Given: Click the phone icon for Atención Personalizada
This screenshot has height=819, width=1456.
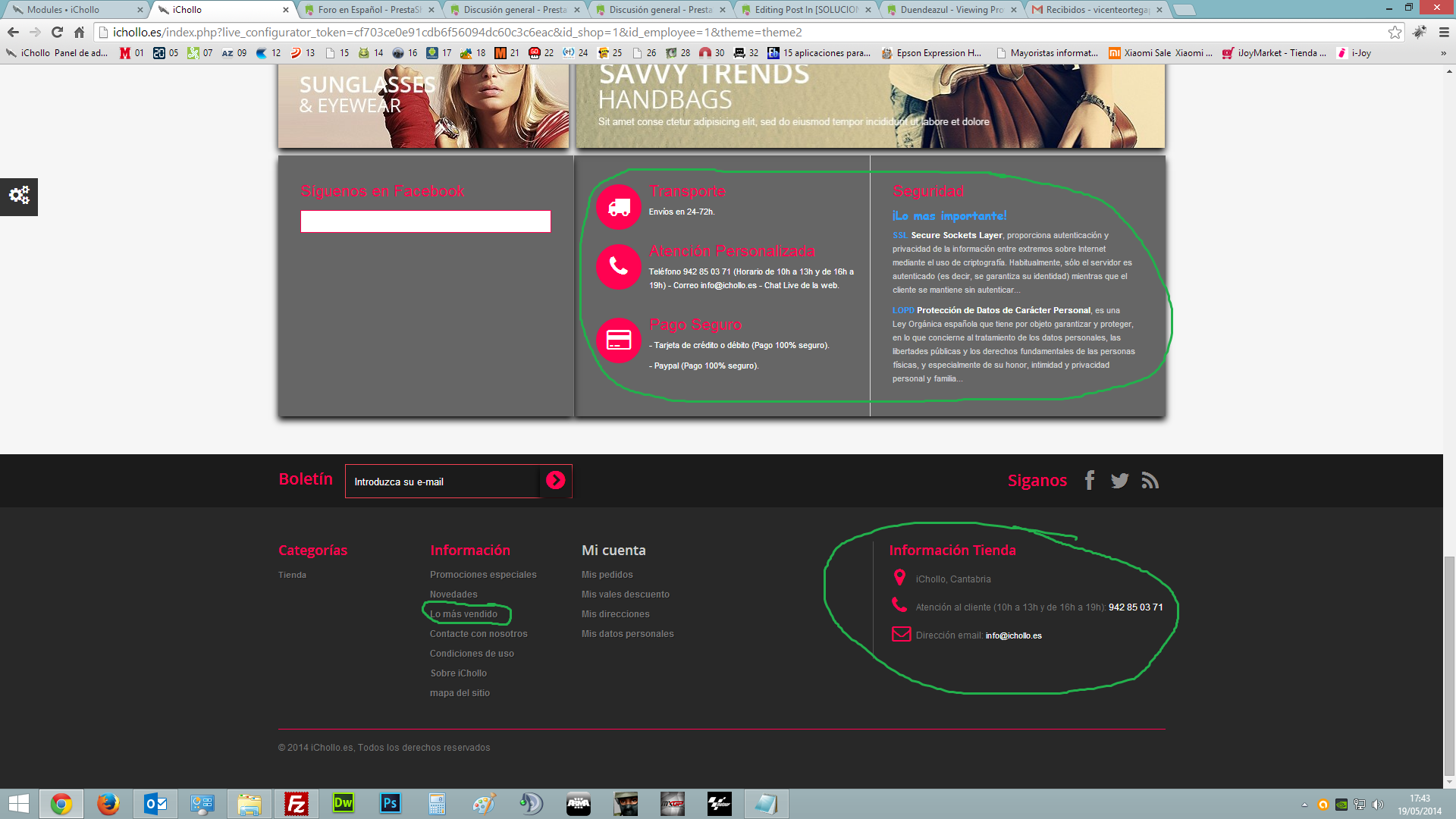Looking at the screenshot, I should pyautogui.click(x=619, y=266).
